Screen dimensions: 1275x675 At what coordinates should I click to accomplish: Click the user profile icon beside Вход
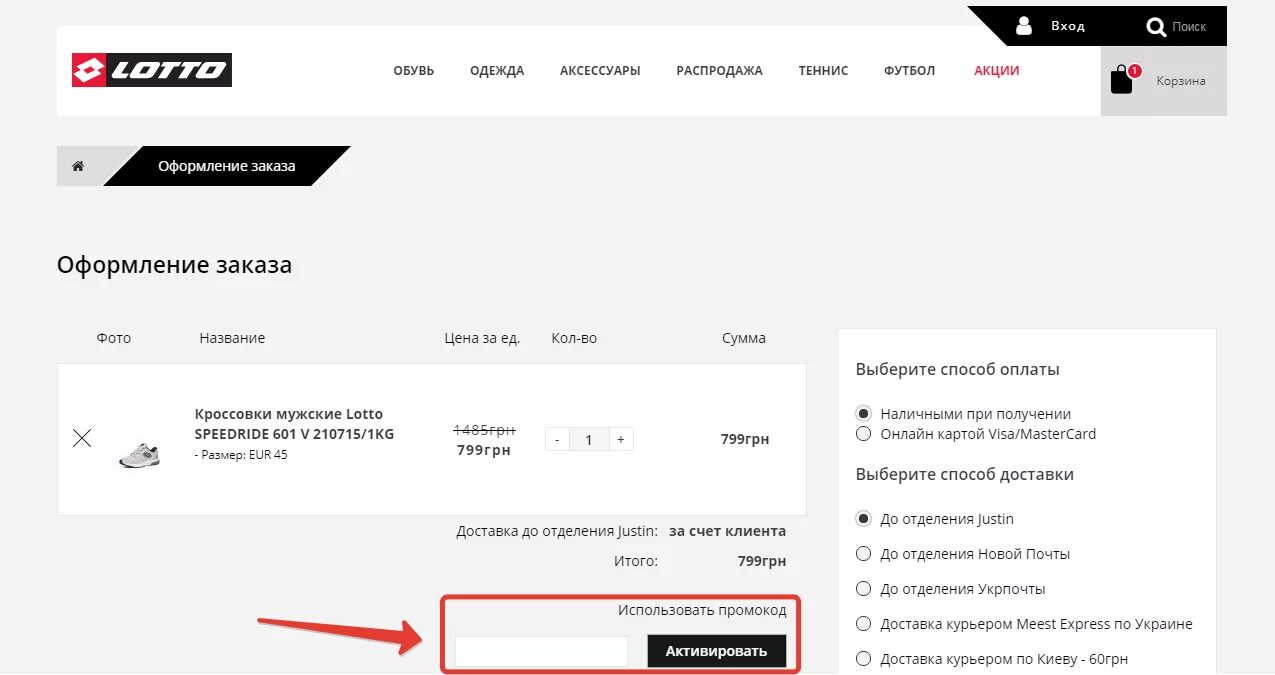click(x=1023, y=26)
